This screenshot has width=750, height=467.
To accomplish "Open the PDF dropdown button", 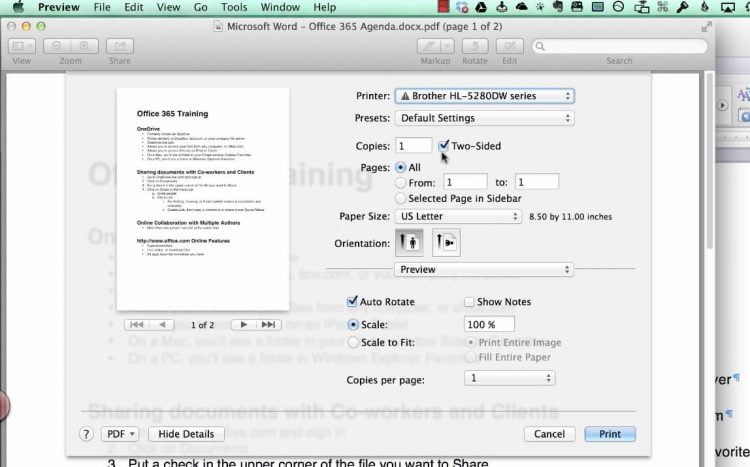I will 120,434.
